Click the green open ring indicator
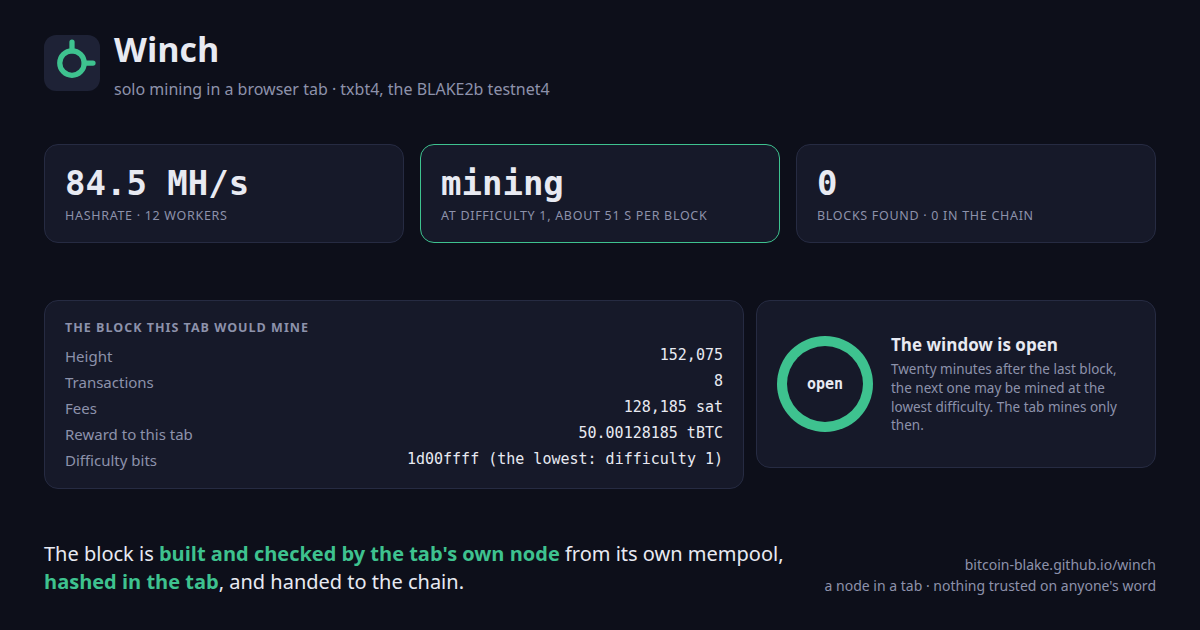The height and width of the screenshot is (630, 1200). click(x=825, y=384)
